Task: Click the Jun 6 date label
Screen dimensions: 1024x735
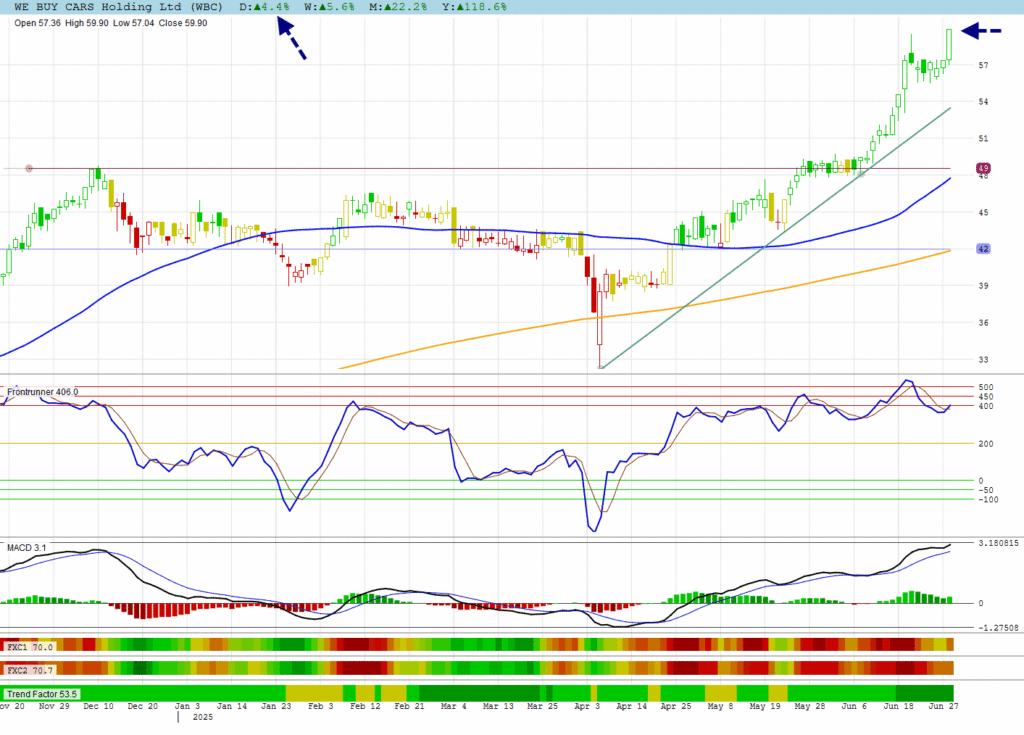Action: pyautogui.click(x=854, y=706)
